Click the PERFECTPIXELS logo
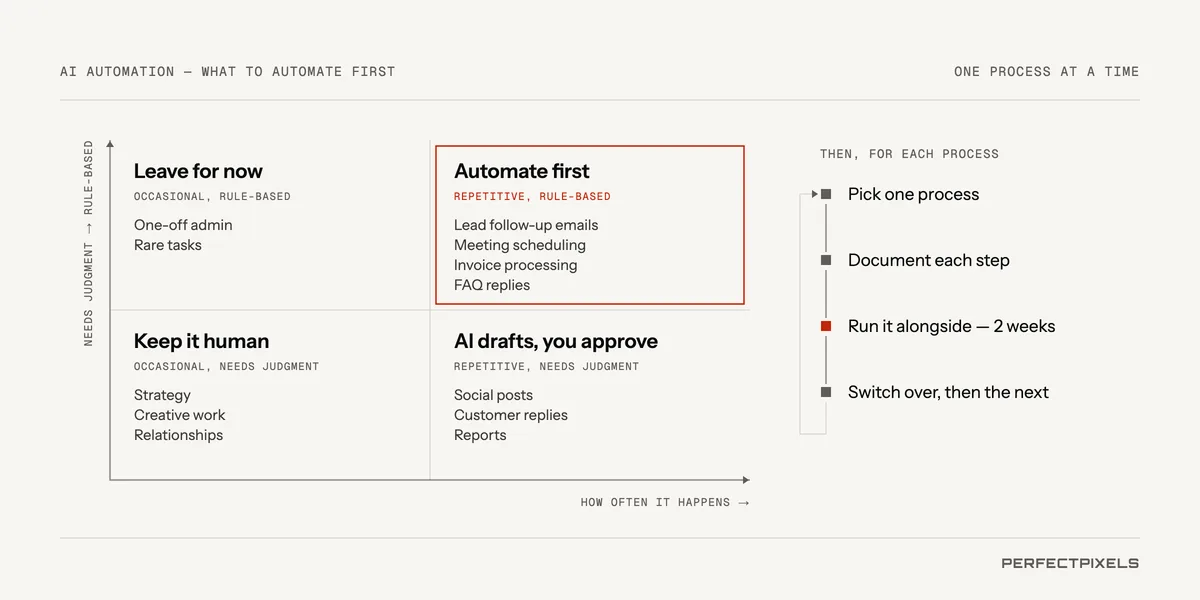The height and width of the screenshot is (600, 1200). point(1070,563)
